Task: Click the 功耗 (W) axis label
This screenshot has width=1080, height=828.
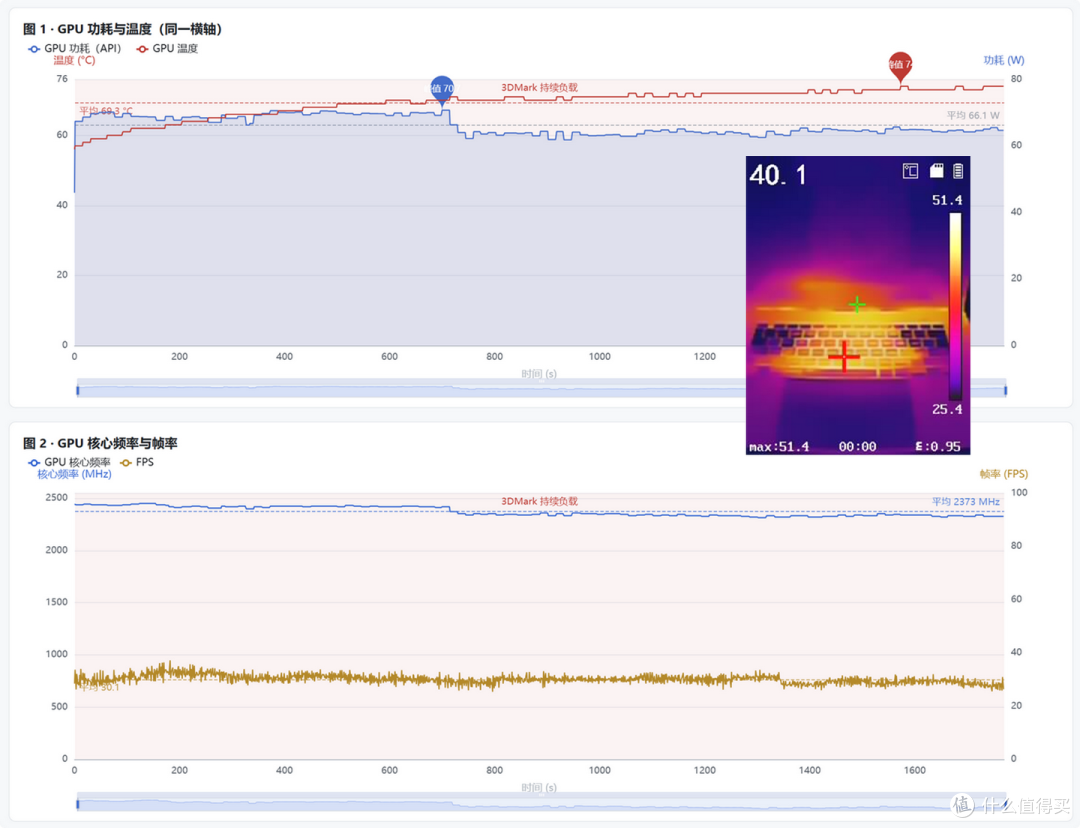Action: (x=1004, y=61)
